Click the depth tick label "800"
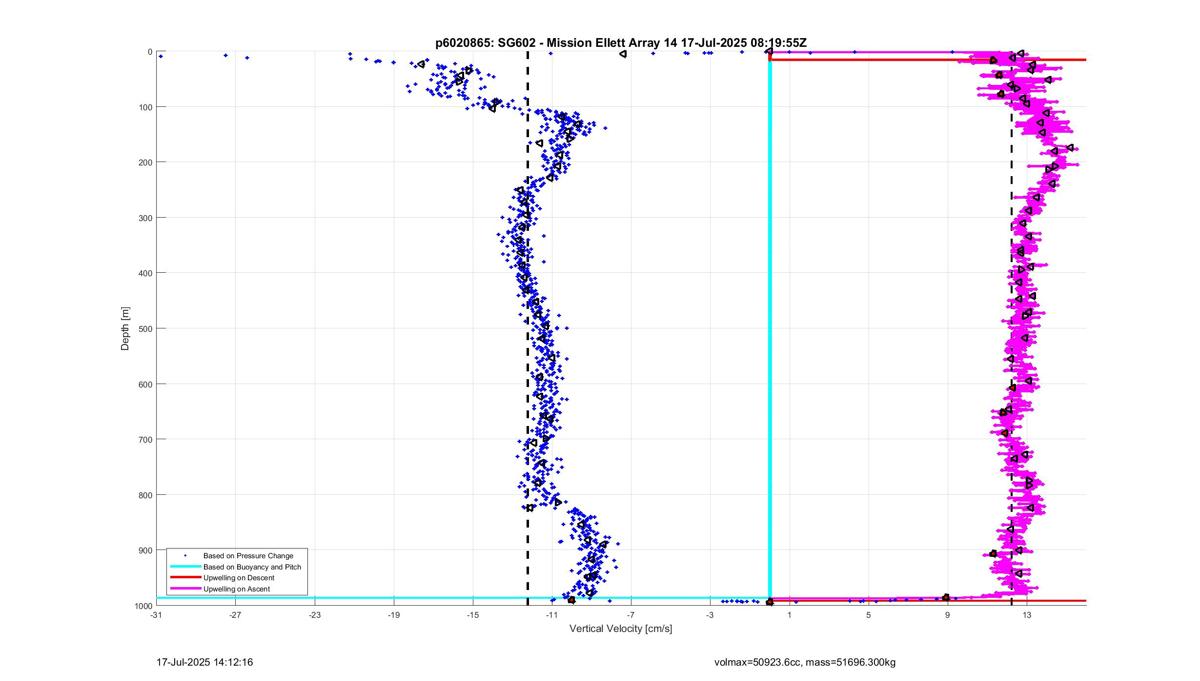 (144, 495)
